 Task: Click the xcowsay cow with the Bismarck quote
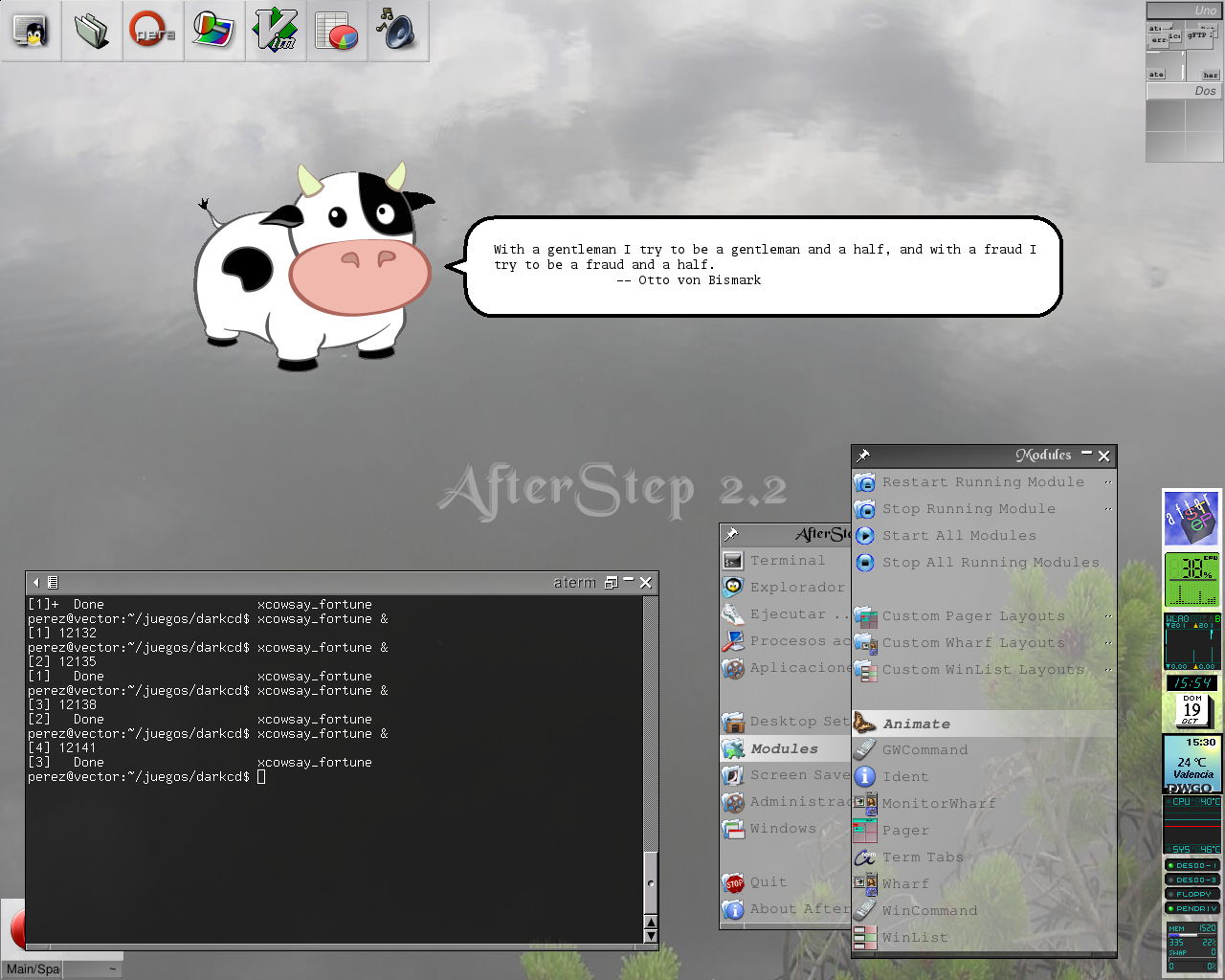pyautogui.click(x=314, y=266)
